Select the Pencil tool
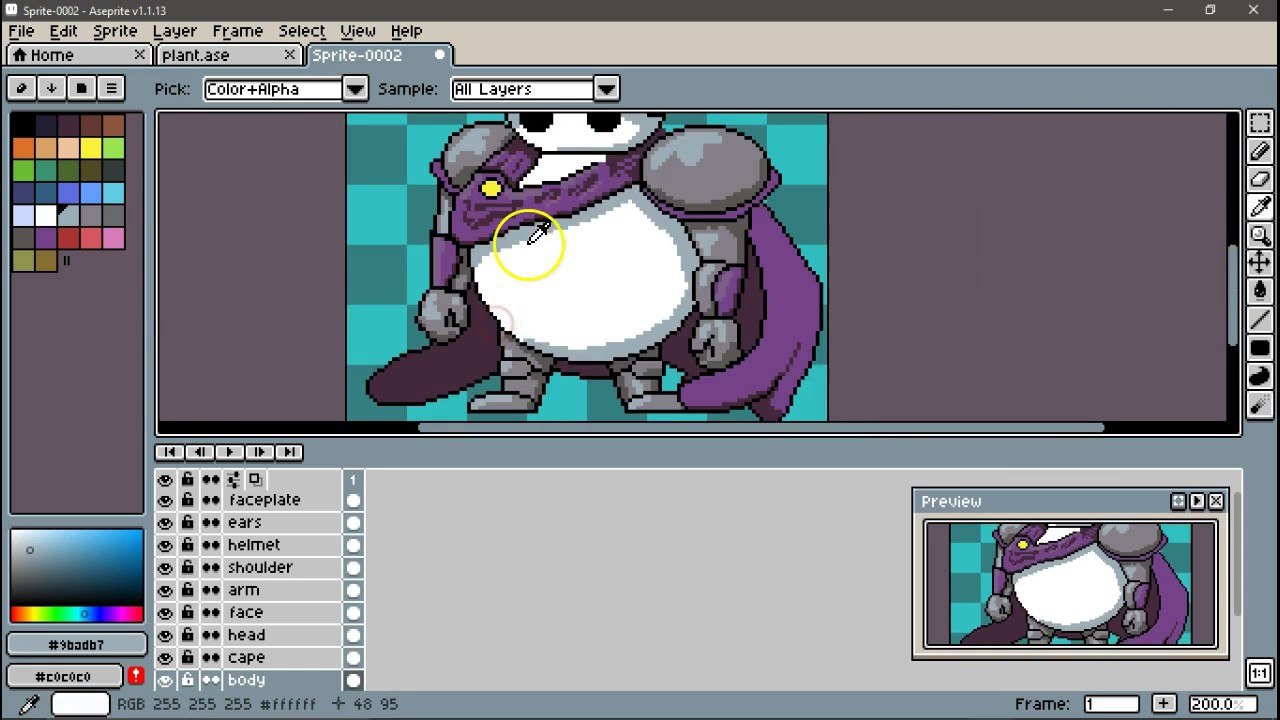 click(1259, 151)
